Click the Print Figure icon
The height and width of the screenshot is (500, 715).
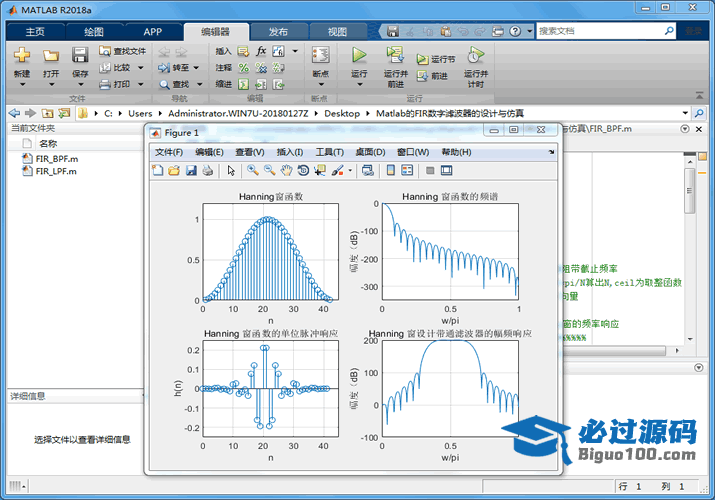click(207, 171)
